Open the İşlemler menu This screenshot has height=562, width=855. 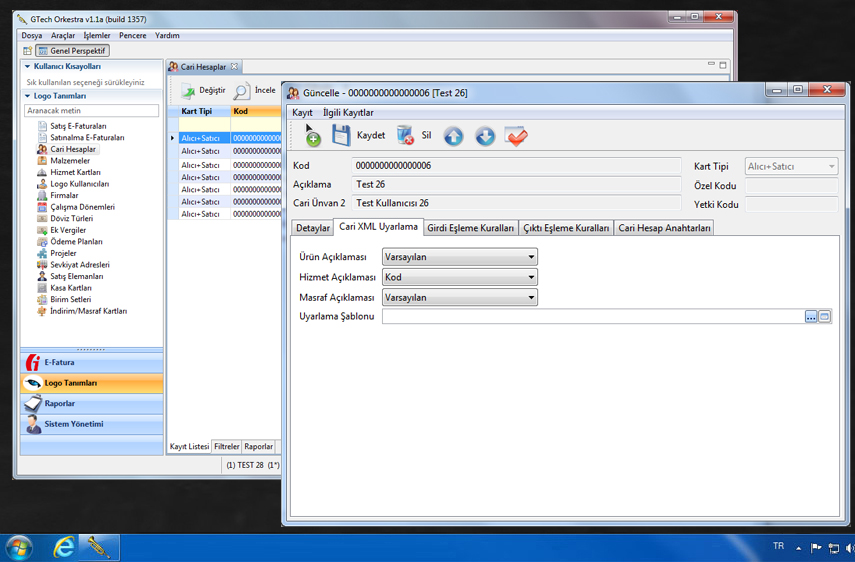97,35
